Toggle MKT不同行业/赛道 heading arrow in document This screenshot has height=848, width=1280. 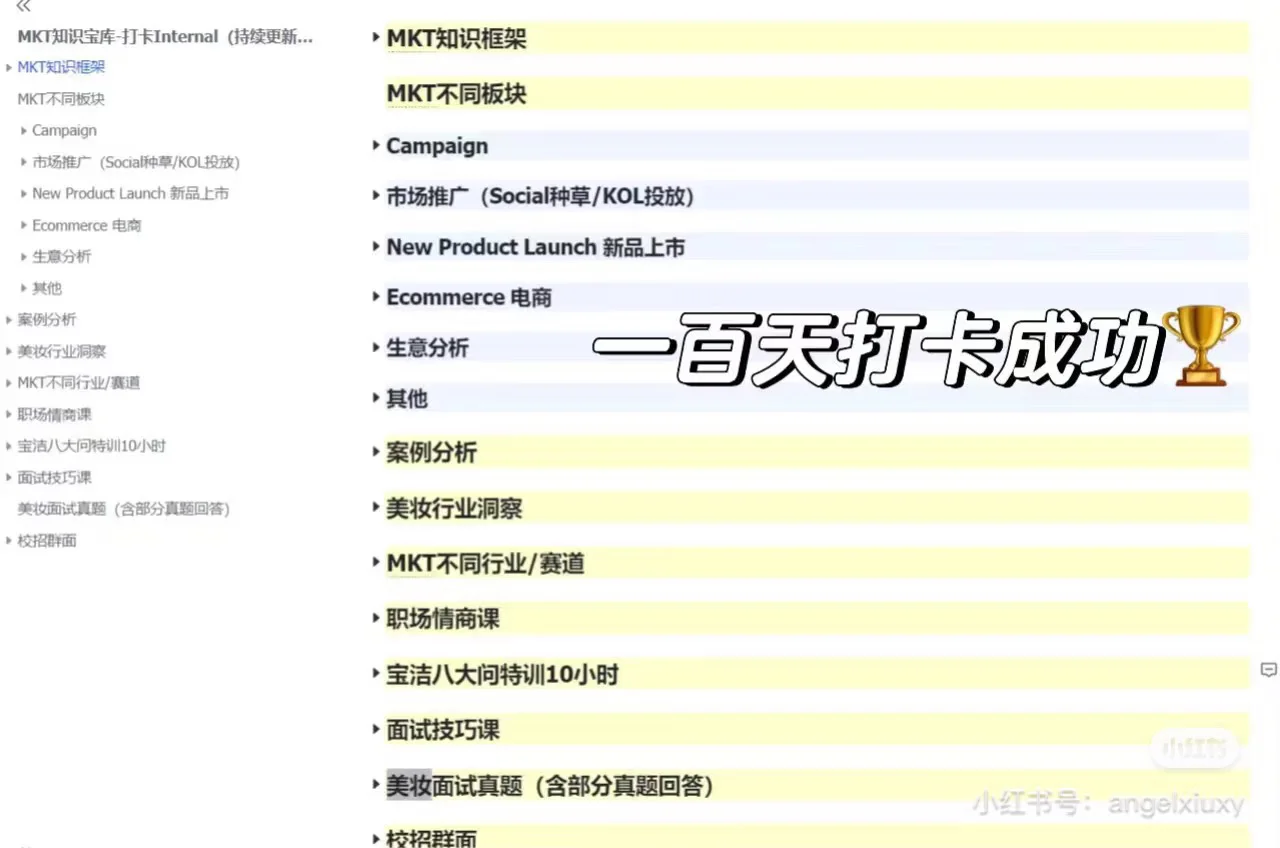(x=376, y=563)
